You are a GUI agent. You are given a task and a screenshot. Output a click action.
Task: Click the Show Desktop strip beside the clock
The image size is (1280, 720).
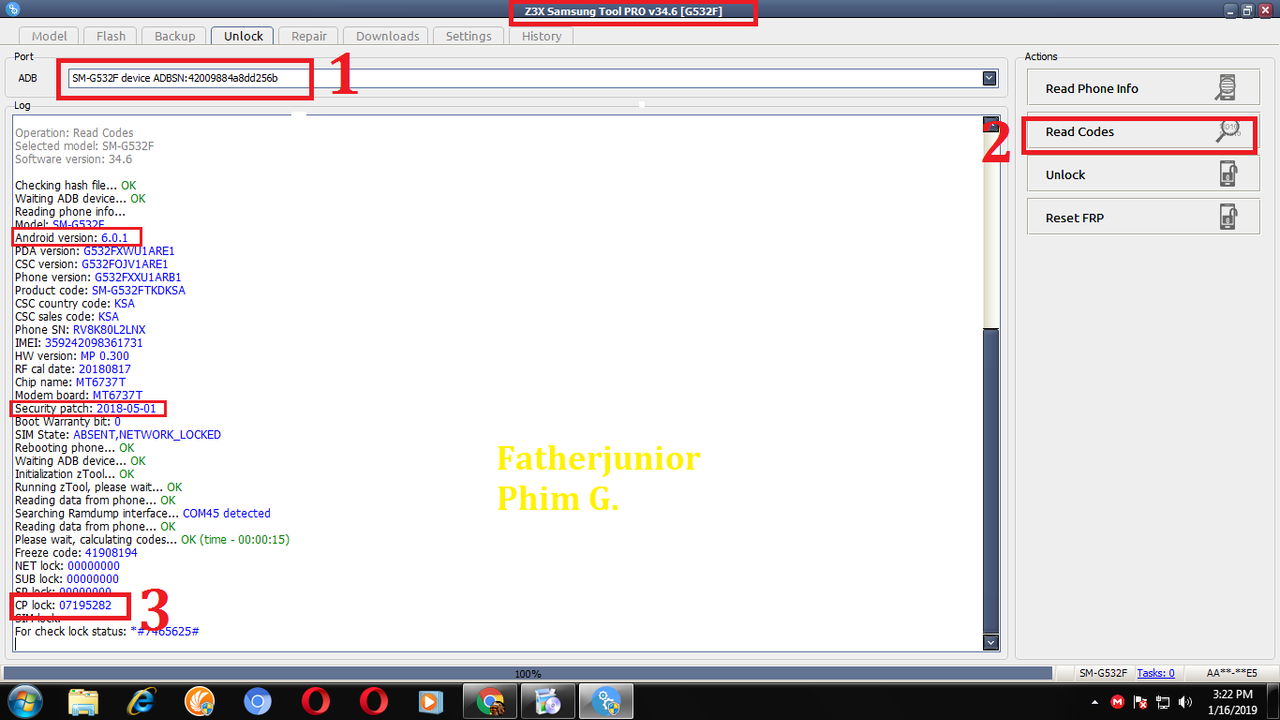(x=1272, y=701)
